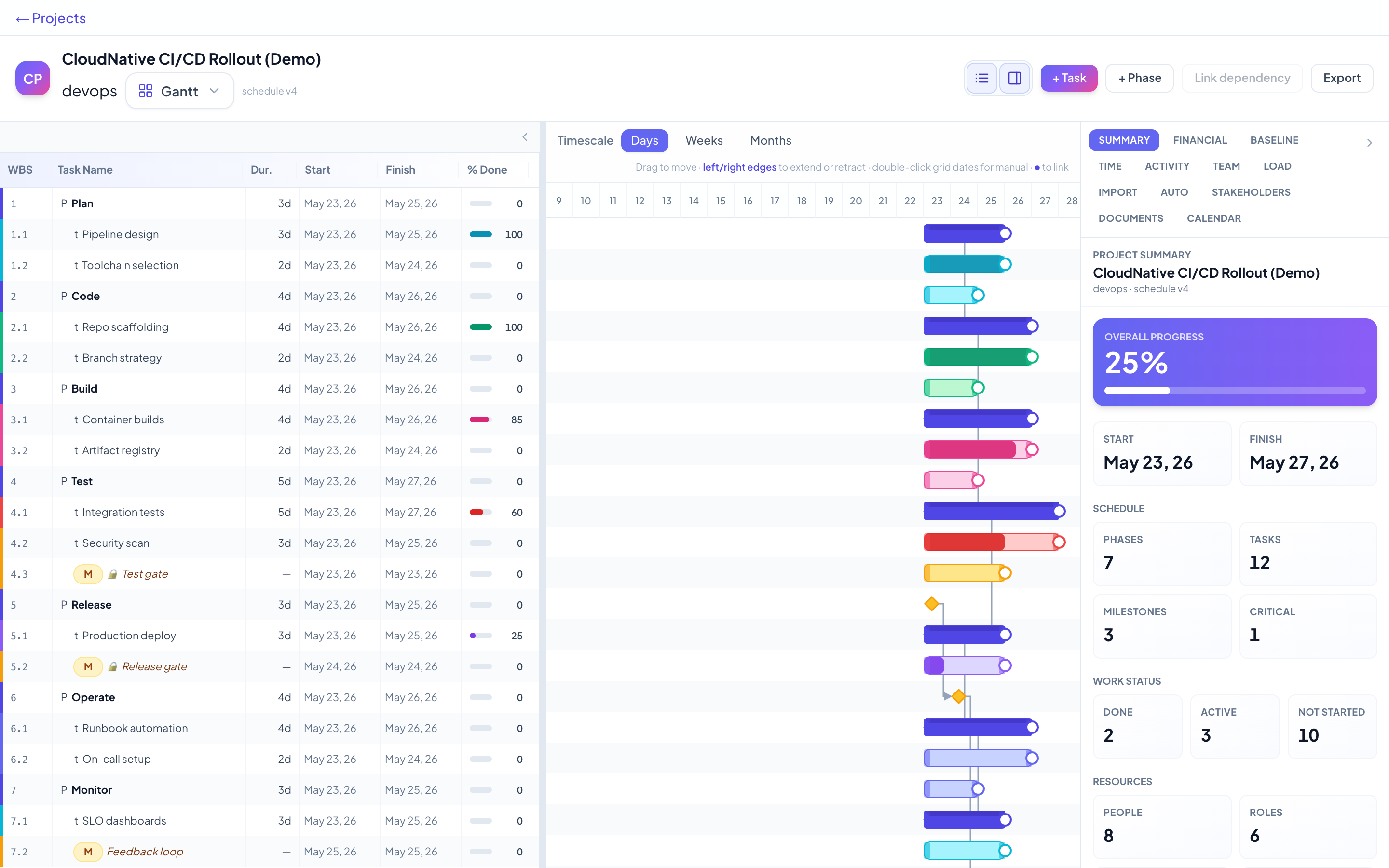1389x868 pixels.
Task: Open the DOCUMENTS tab
Action: 1130,218
